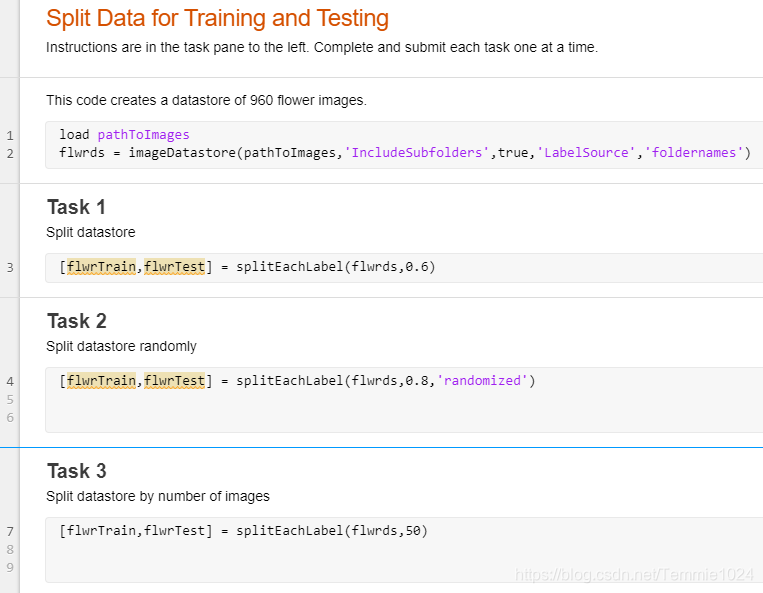Click the 'Task 1' heading
763x593 pixels.
76,207
